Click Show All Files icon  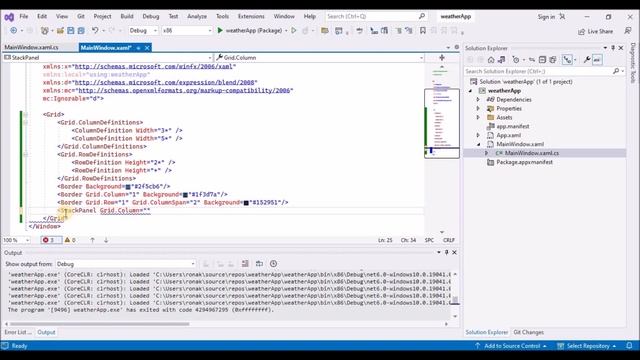click(x=553, y=60)
